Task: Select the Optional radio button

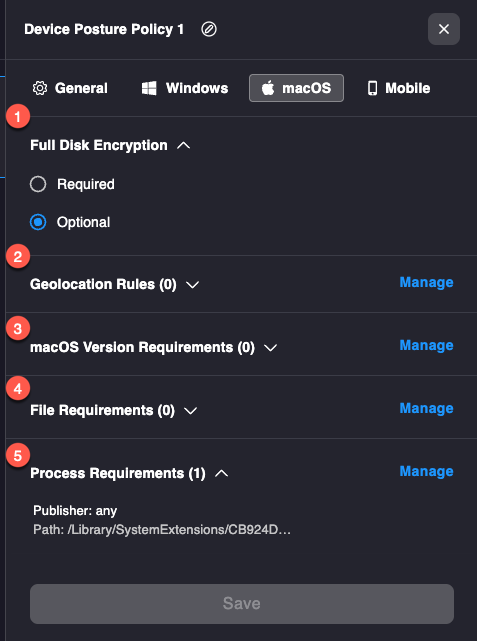Action: (38, 222)
